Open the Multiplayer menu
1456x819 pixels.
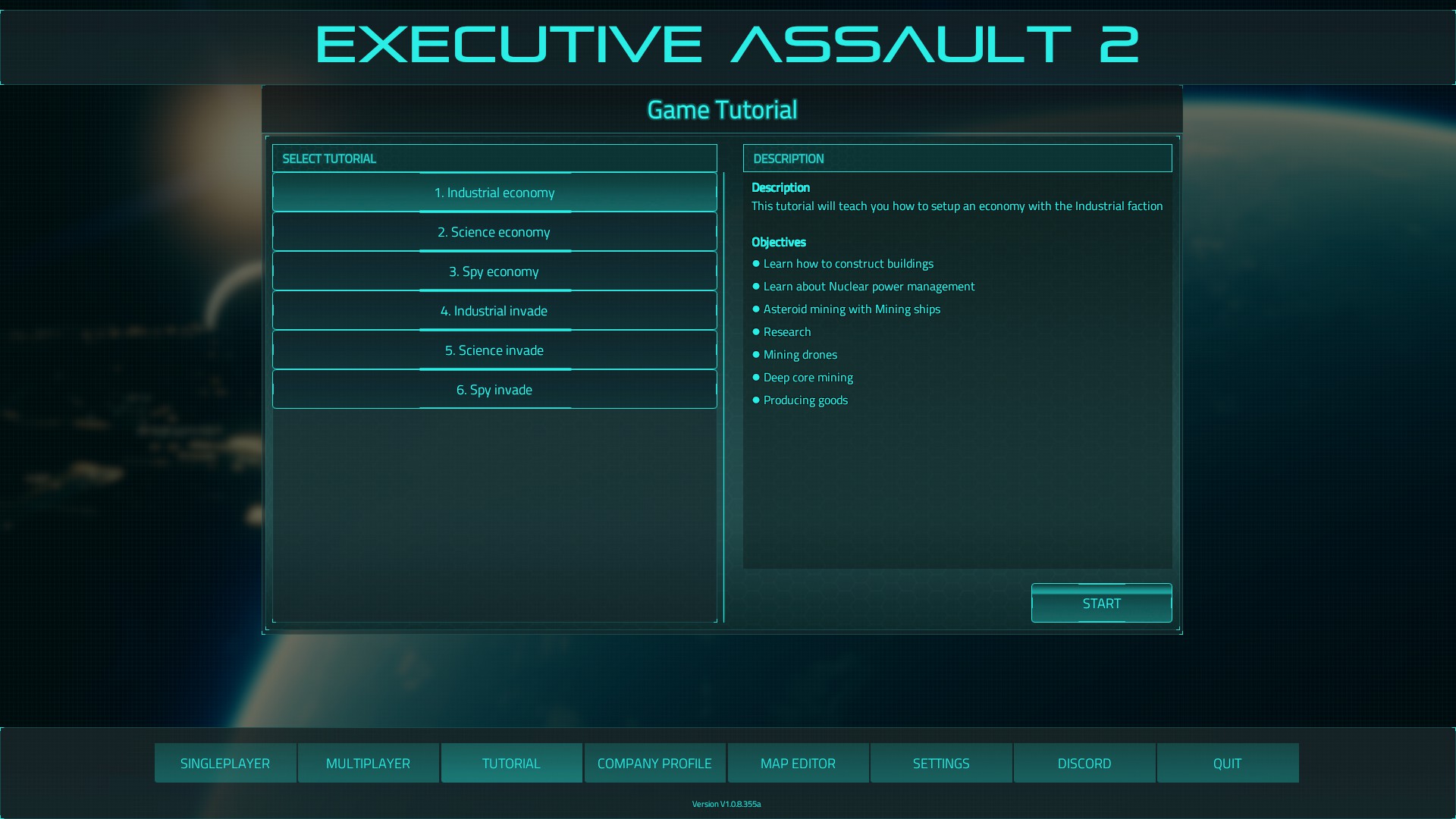369,763
